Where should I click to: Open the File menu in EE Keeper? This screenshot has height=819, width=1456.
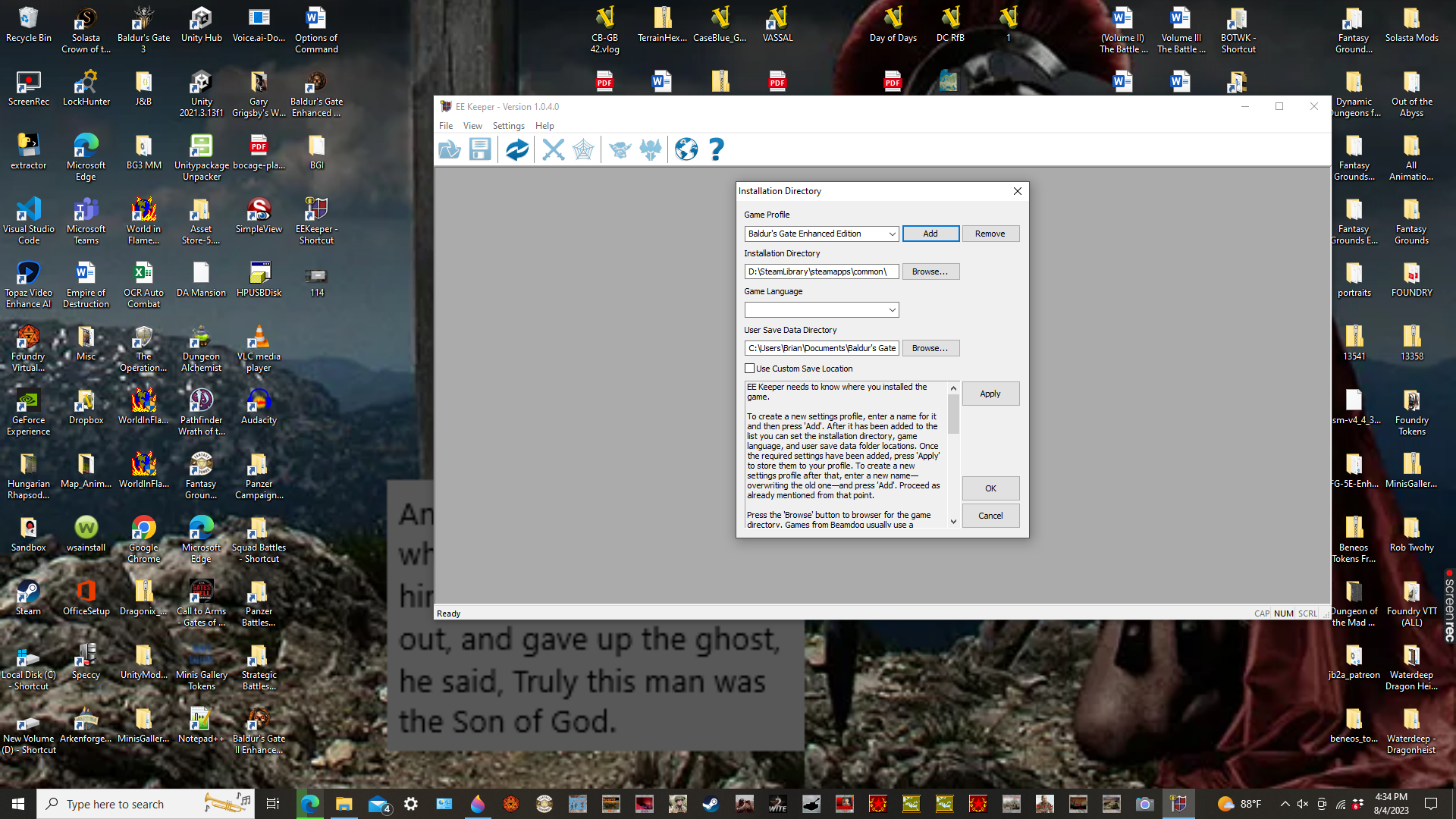(x=446, y=126)
